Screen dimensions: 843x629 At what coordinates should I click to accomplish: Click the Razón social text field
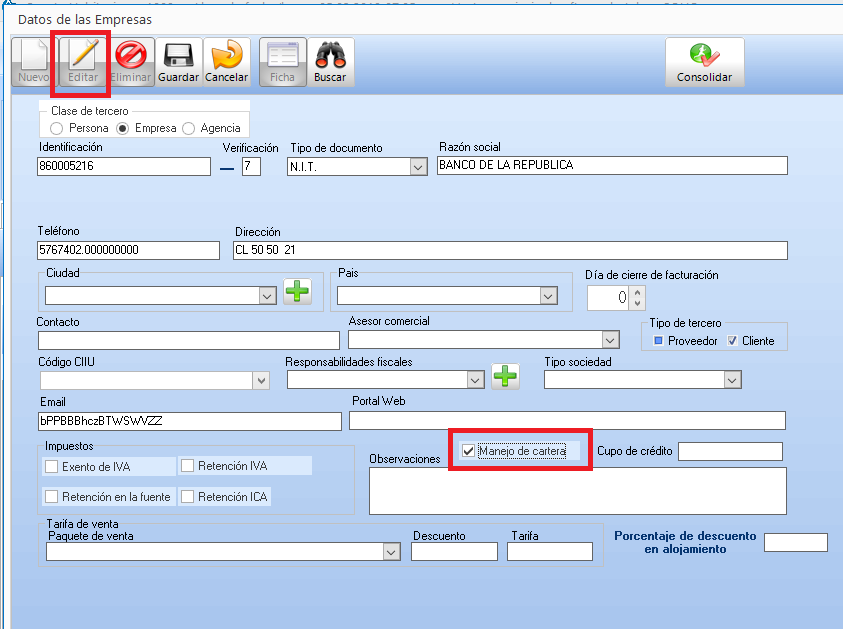pyautogui.click(x=612, y=166)
